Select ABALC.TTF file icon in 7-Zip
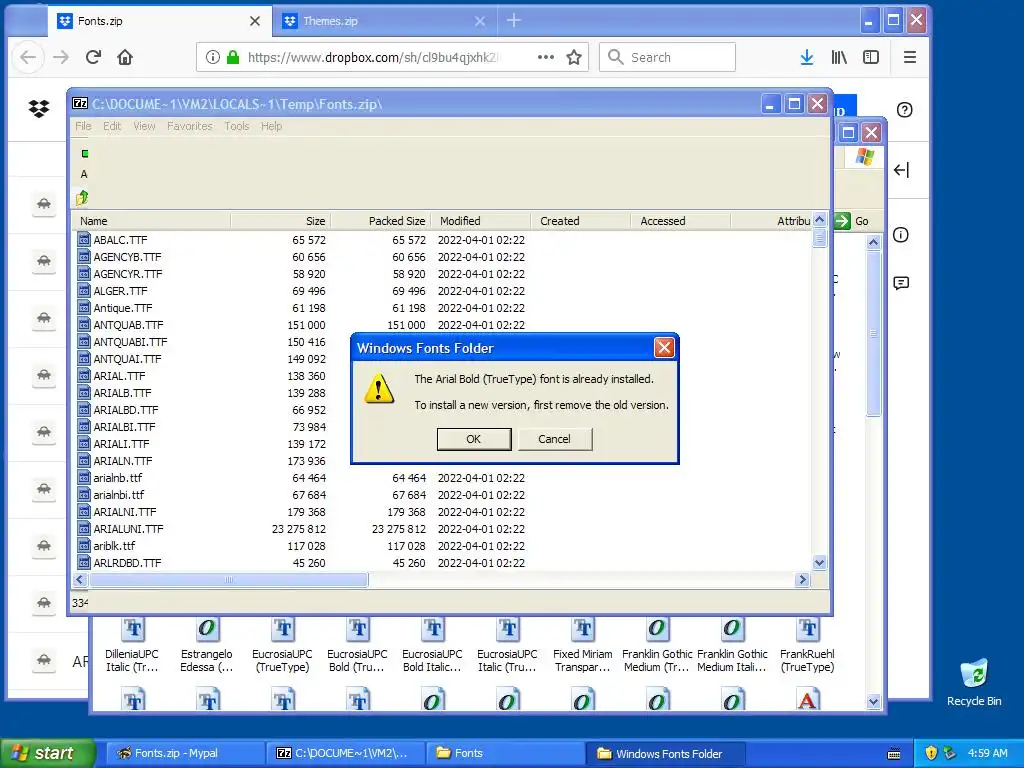 pos(84,240)
